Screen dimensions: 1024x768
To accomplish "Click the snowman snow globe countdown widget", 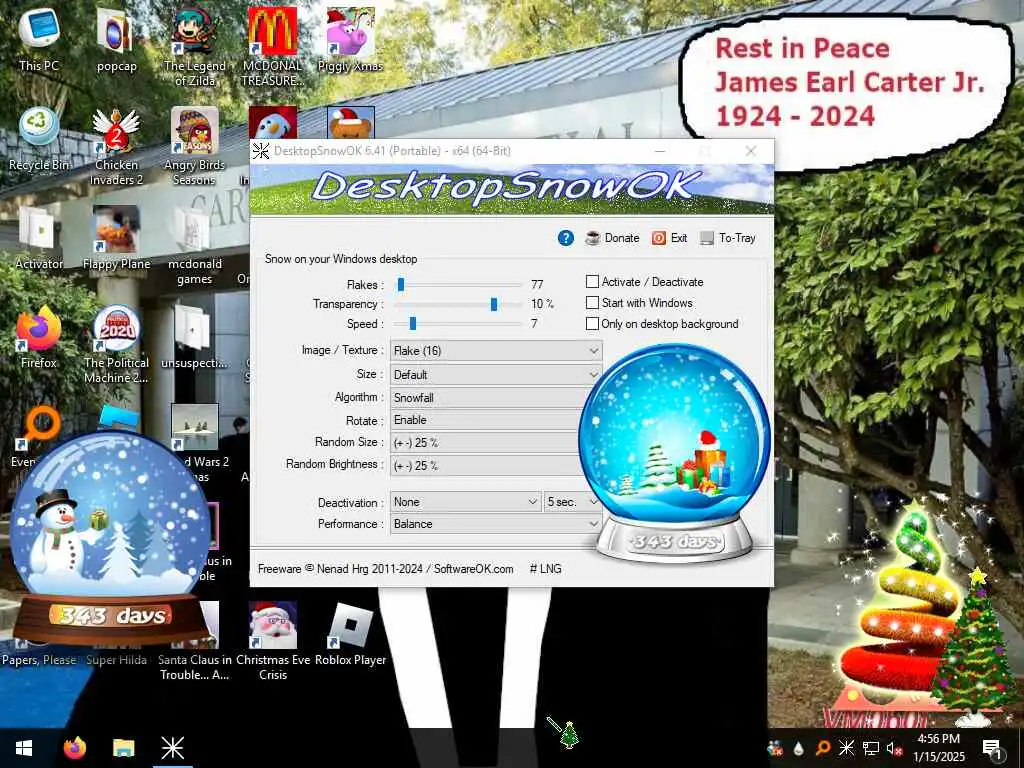I will [110, 539].
